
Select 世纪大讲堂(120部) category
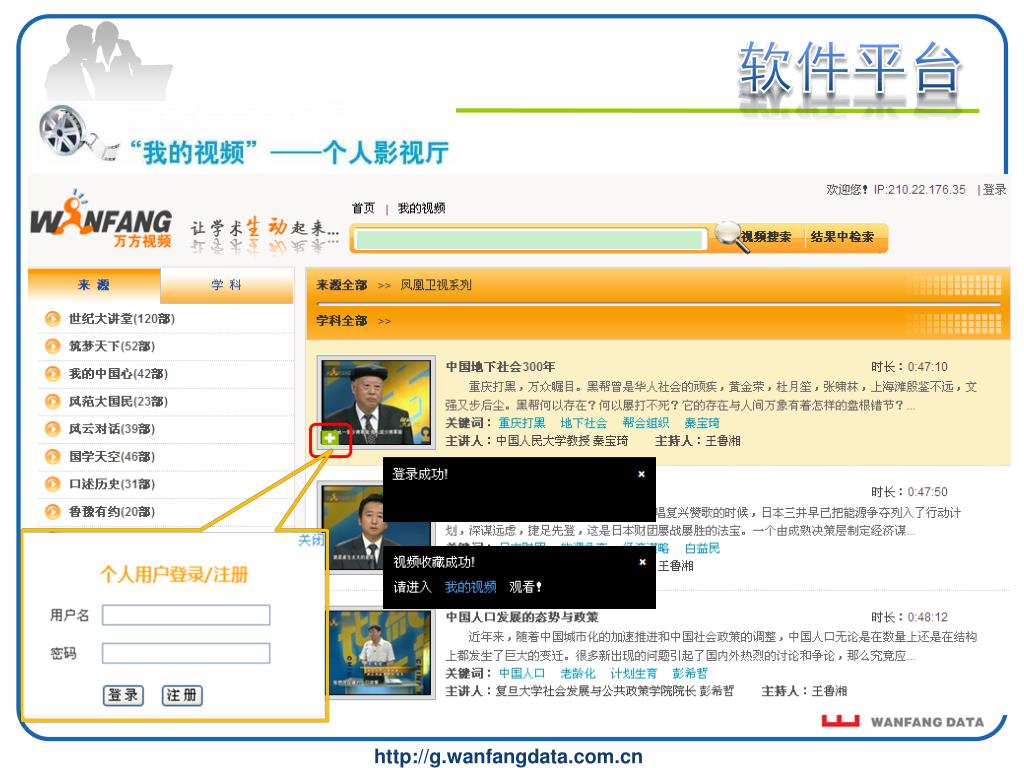(122, 319)
